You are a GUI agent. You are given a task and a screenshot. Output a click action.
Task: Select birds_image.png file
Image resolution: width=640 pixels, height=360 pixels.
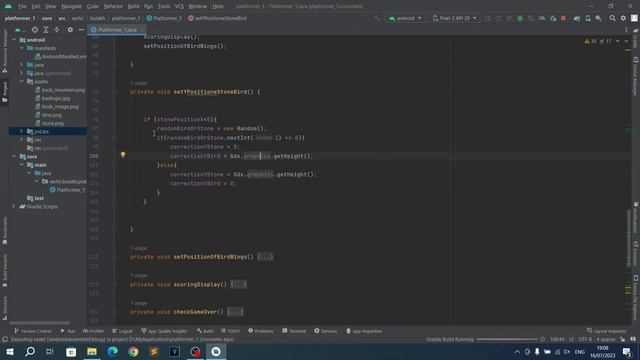point(57,107)
